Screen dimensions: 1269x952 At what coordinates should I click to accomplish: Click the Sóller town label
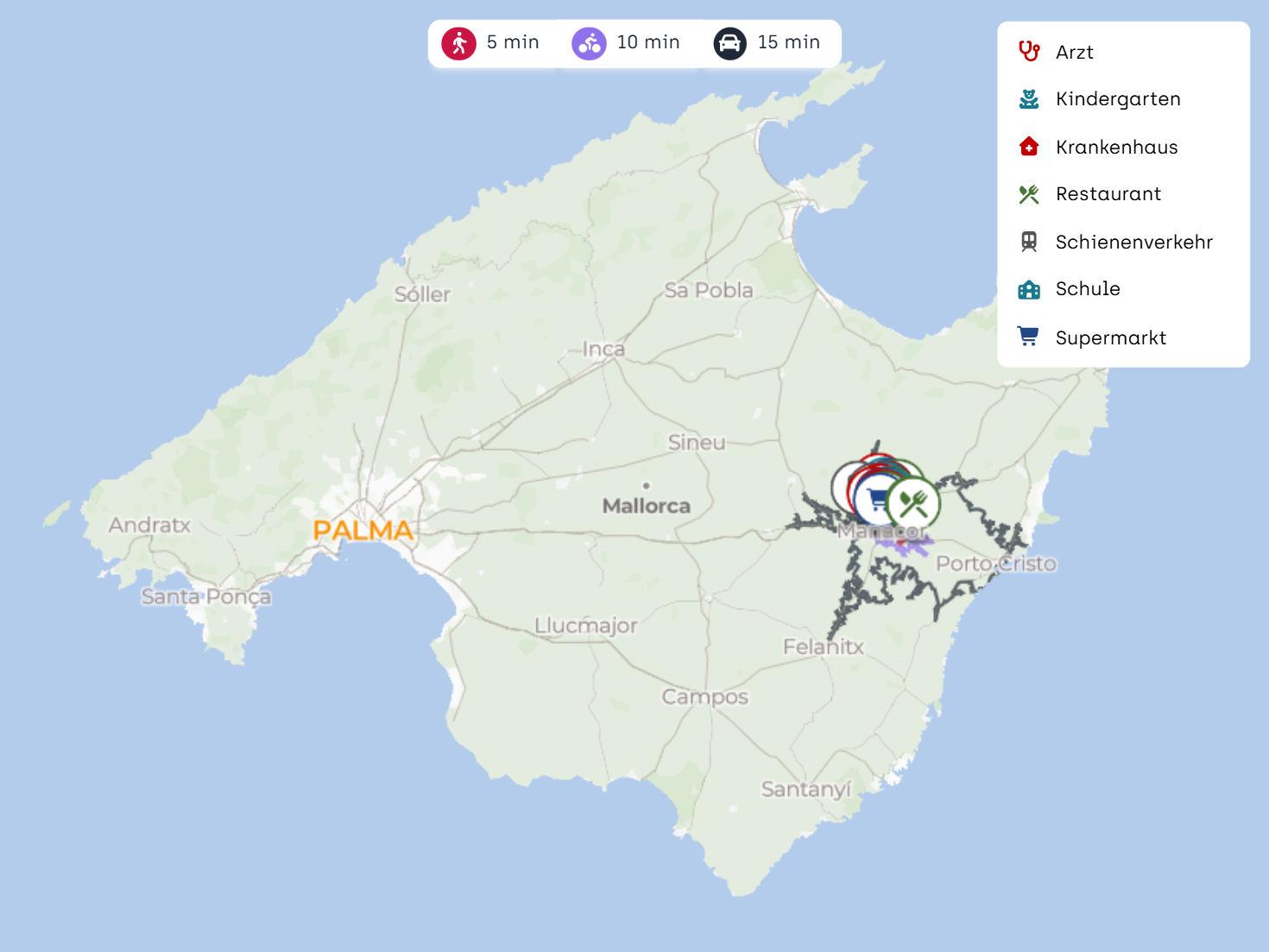tap(422, 294)
